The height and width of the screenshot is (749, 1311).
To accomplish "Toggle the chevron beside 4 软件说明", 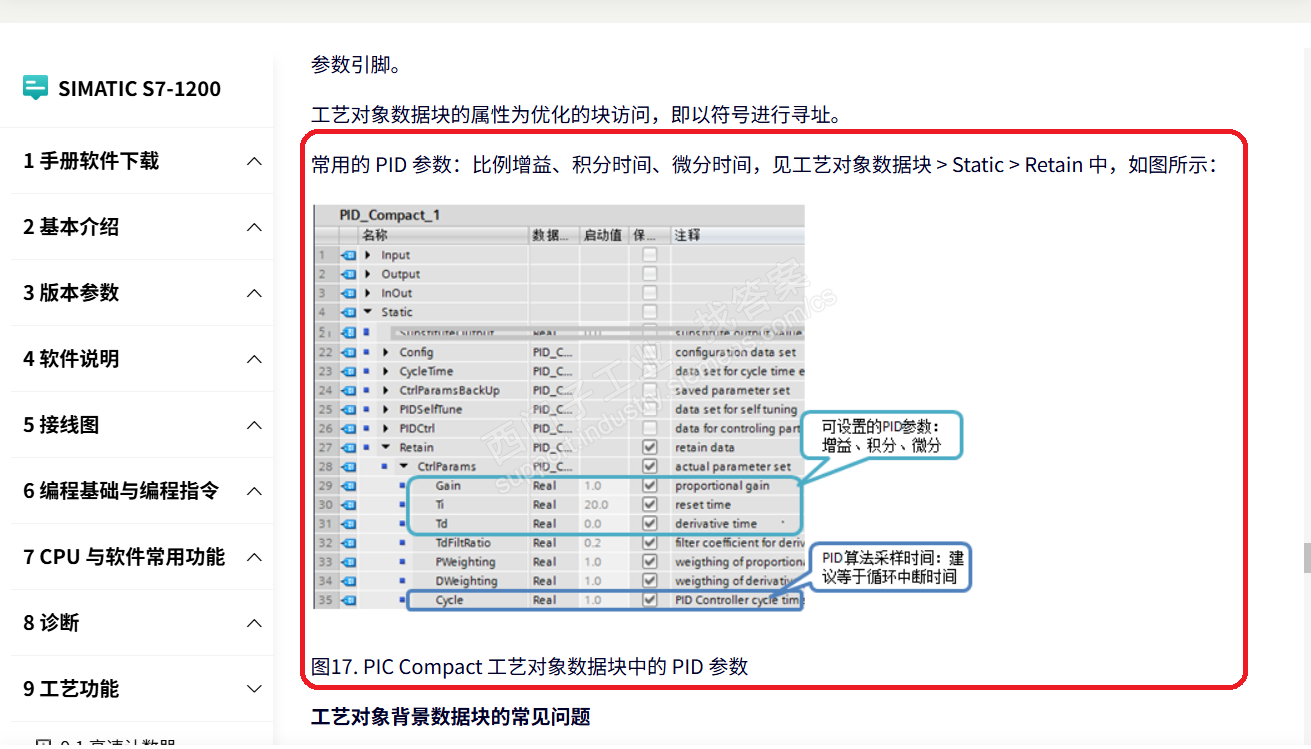I will 255,359.
